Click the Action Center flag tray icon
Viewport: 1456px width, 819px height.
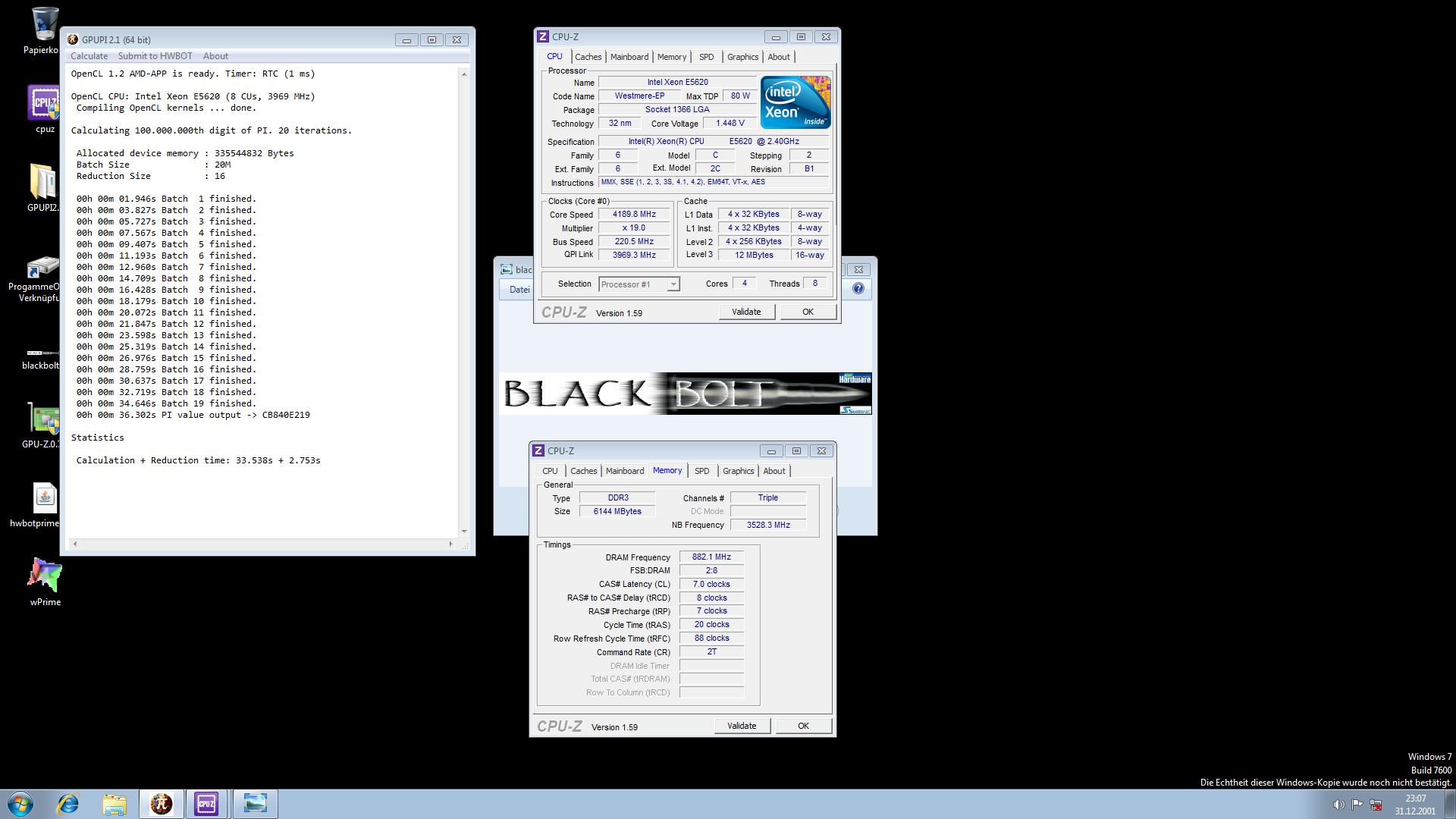[1357, 805]
